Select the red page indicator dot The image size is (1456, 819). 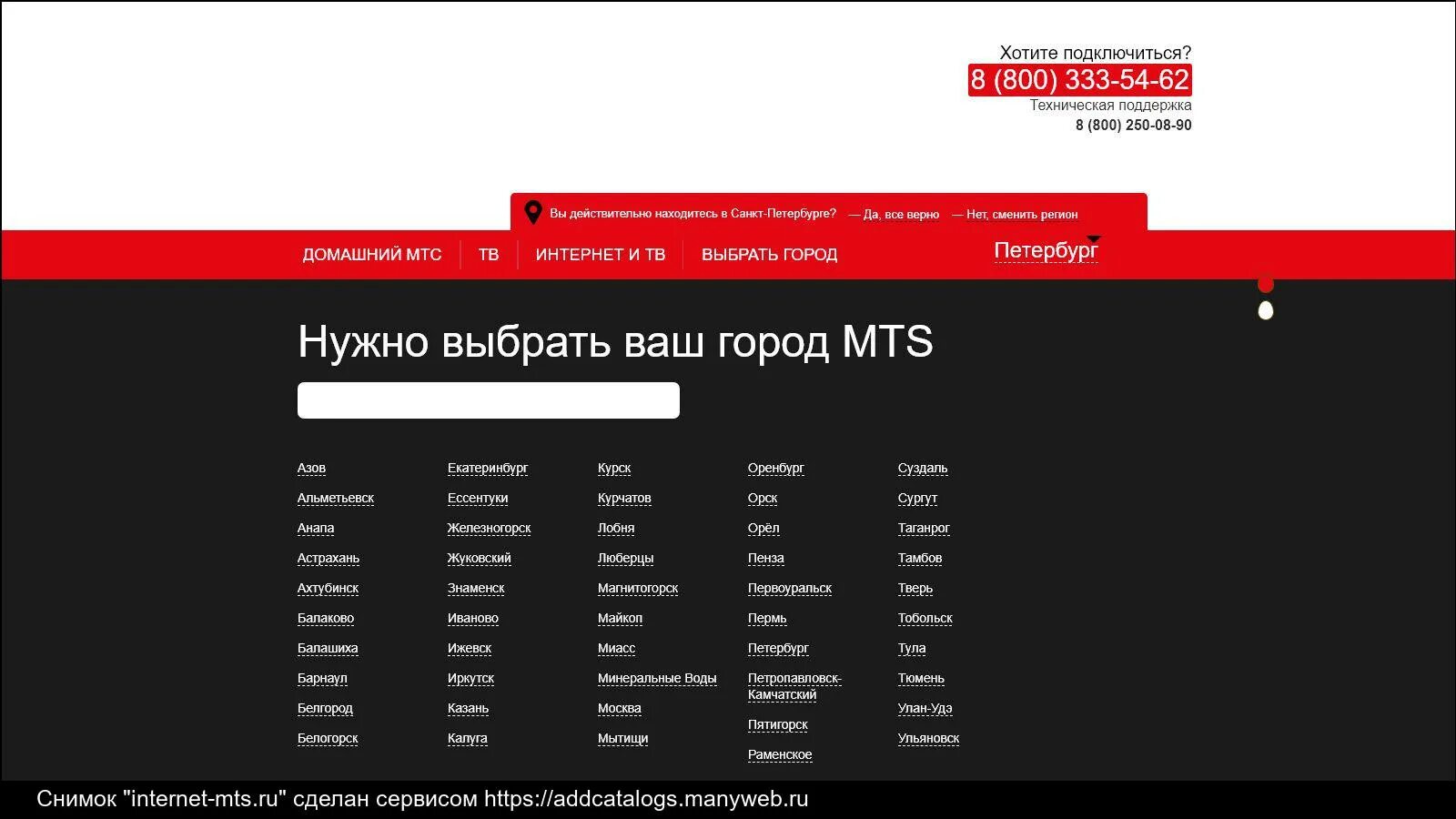coord(1265,285)
